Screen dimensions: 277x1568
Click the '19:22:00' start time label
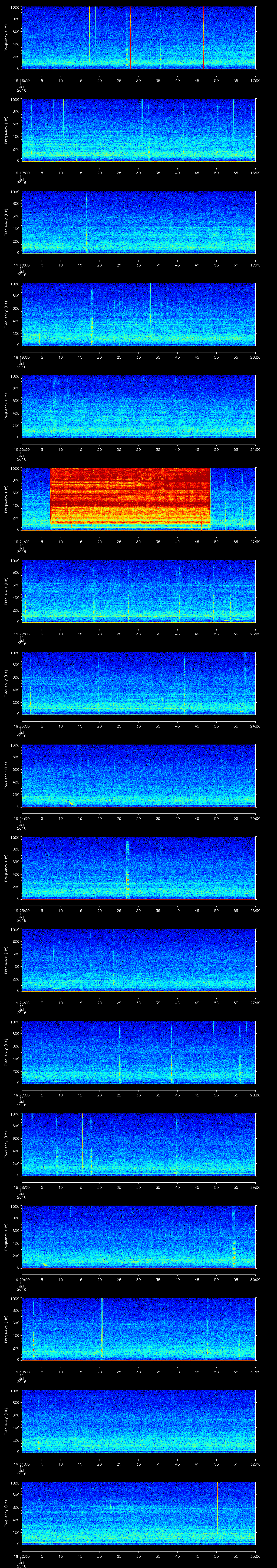(22, 634)
